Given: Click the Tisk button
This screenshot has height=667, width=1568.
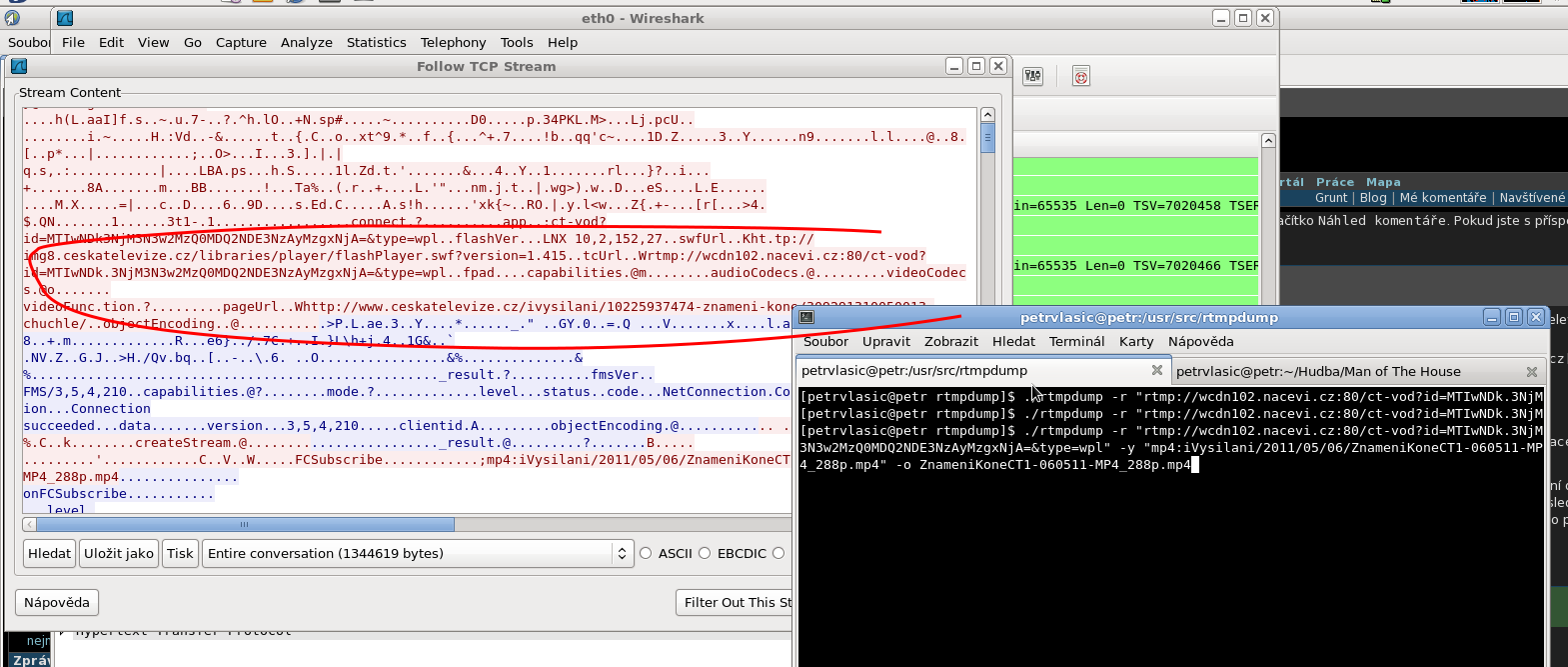Looking at the screenshot, I should tap(180, 553).
